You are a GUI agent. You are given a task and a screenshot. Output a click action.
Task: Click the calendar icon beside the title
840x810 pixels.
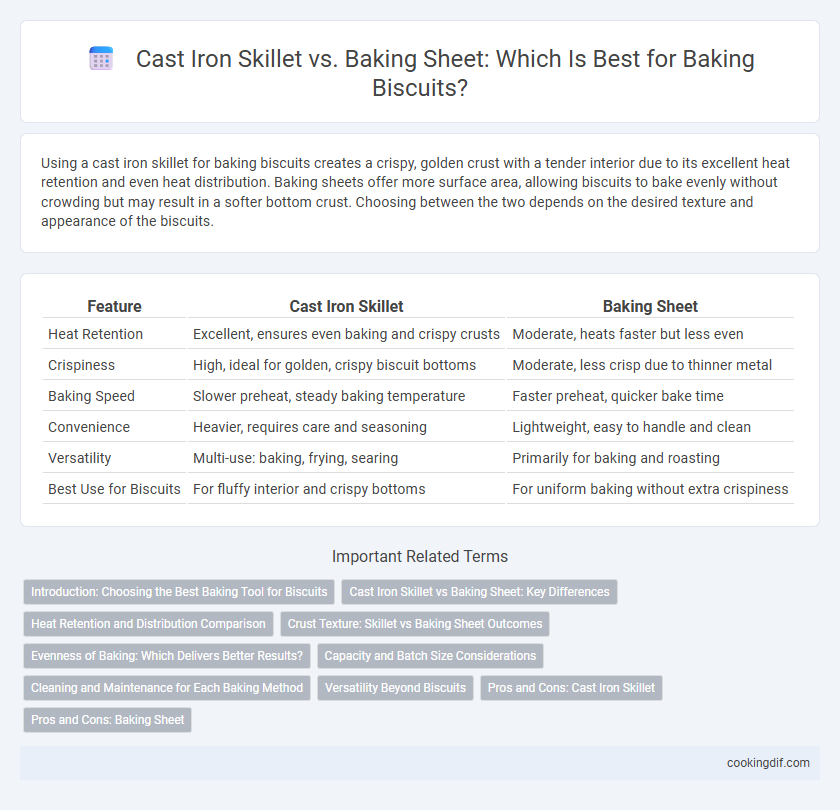(x=101, y=58)
